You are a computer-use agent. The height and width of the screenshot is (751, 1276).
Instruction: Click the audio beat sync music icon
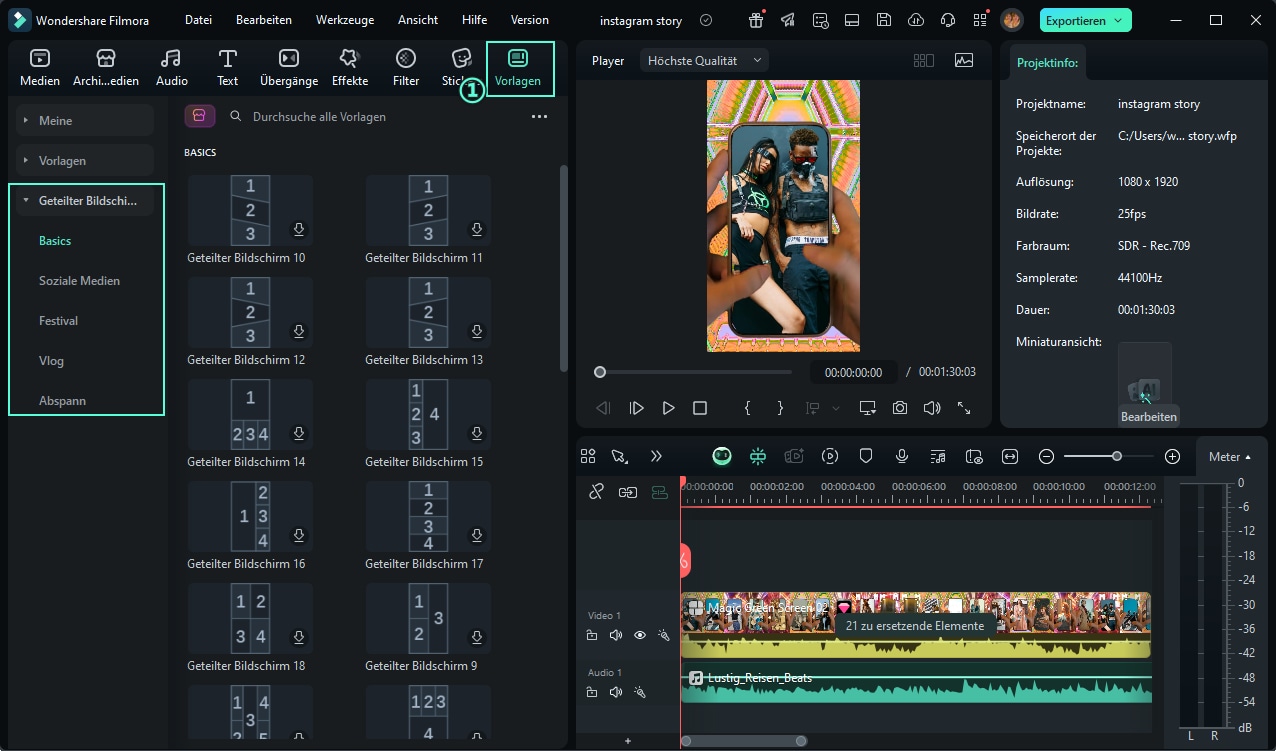click(938, 456)
